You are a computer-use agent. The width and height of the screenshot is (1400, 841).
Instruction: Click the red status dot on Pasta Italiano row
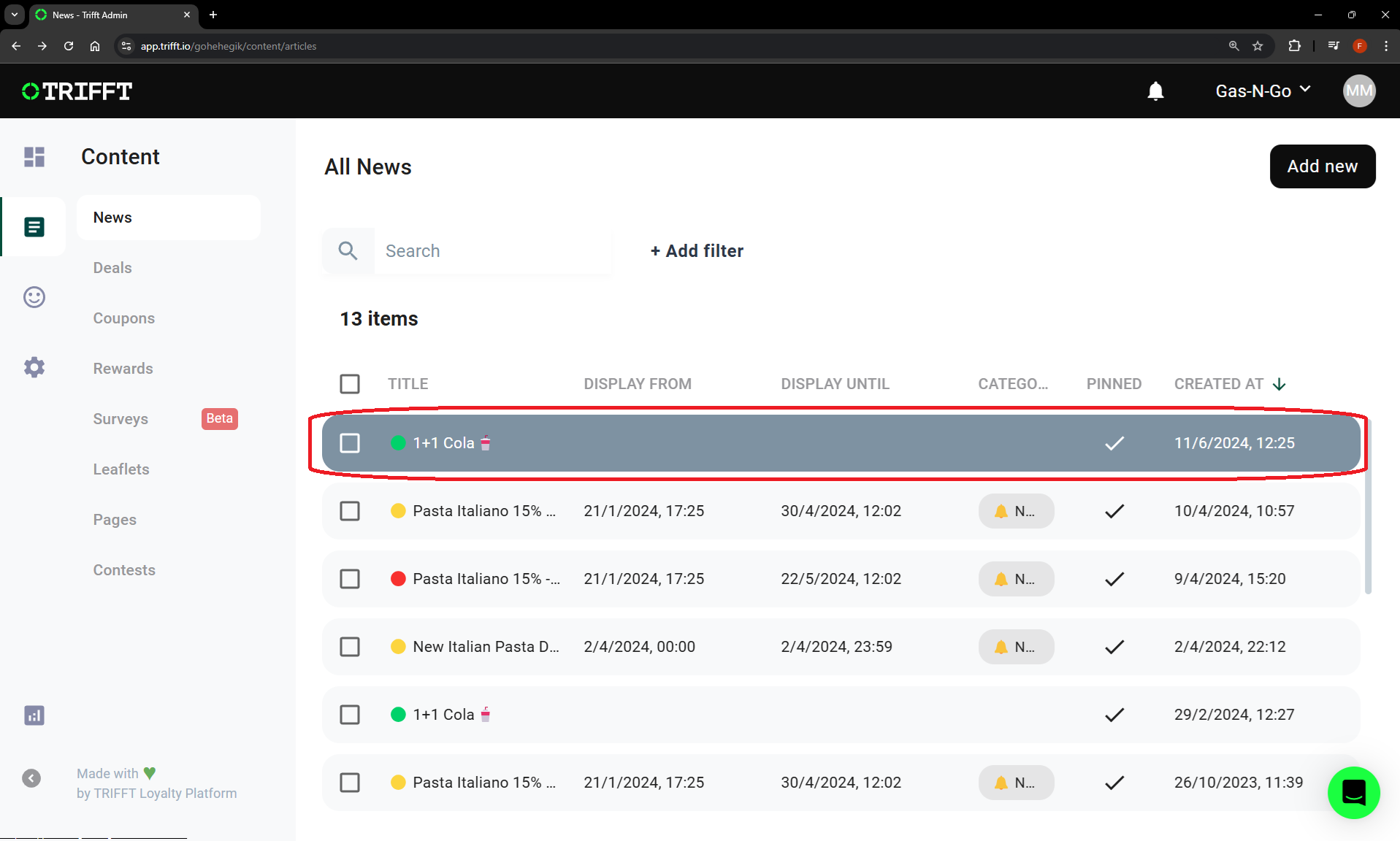click(x=398, y=579)
